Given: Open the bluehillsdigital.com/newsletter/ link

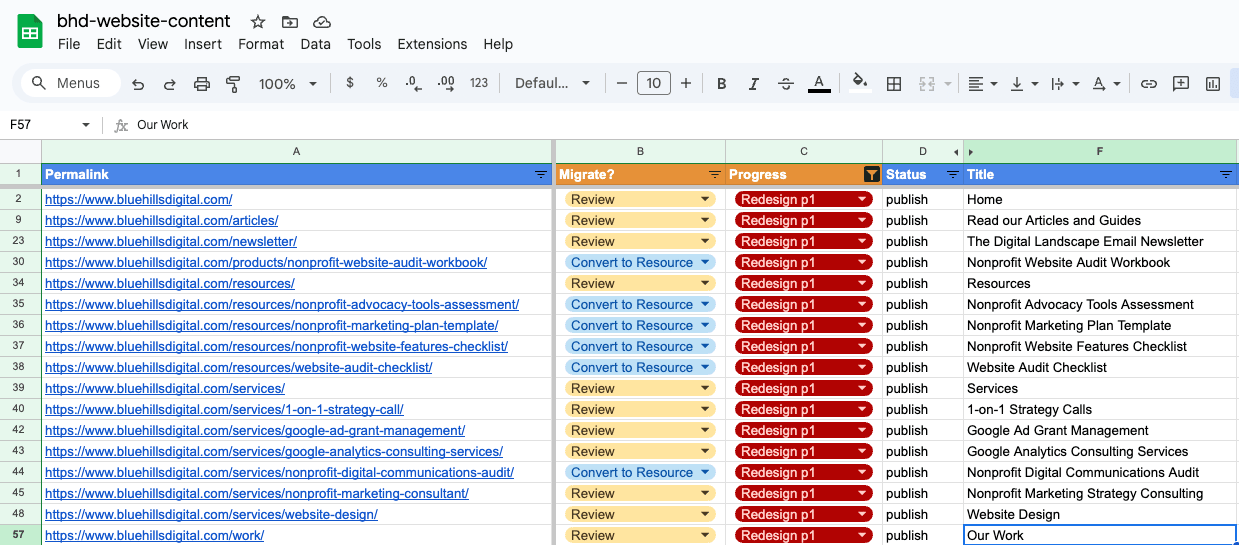Looking at the screenshot, I should [171, 241].
